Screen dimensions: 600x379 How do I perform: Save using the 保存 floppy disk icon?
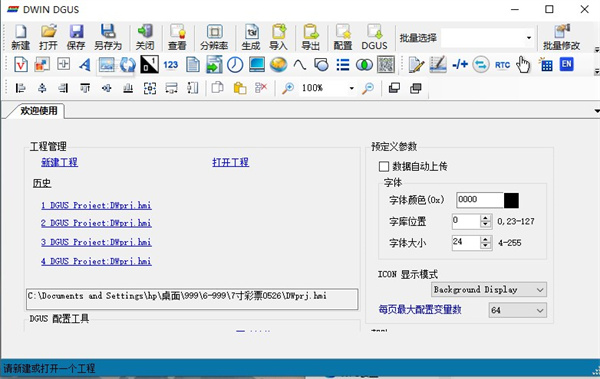(x=76, y=38)
